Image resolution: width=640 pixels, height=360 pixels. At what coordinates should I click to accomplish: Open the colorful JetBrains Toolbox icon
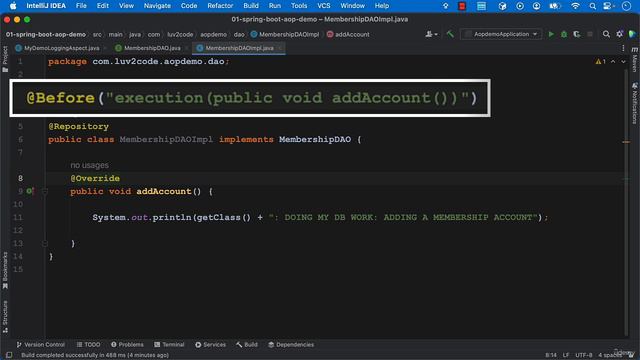coord(632,34)
